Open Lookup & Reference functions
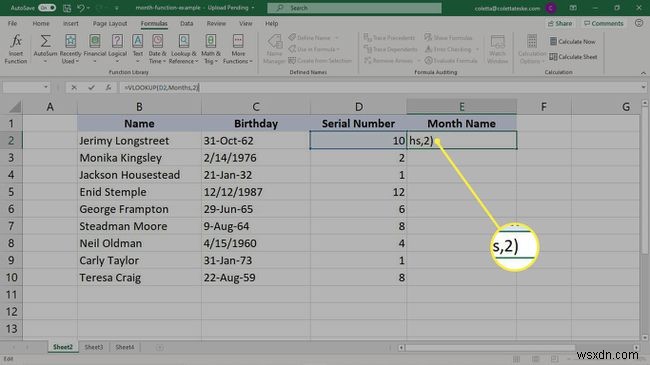This screenshot has height=365, width=650. click(x=184, y=49)
